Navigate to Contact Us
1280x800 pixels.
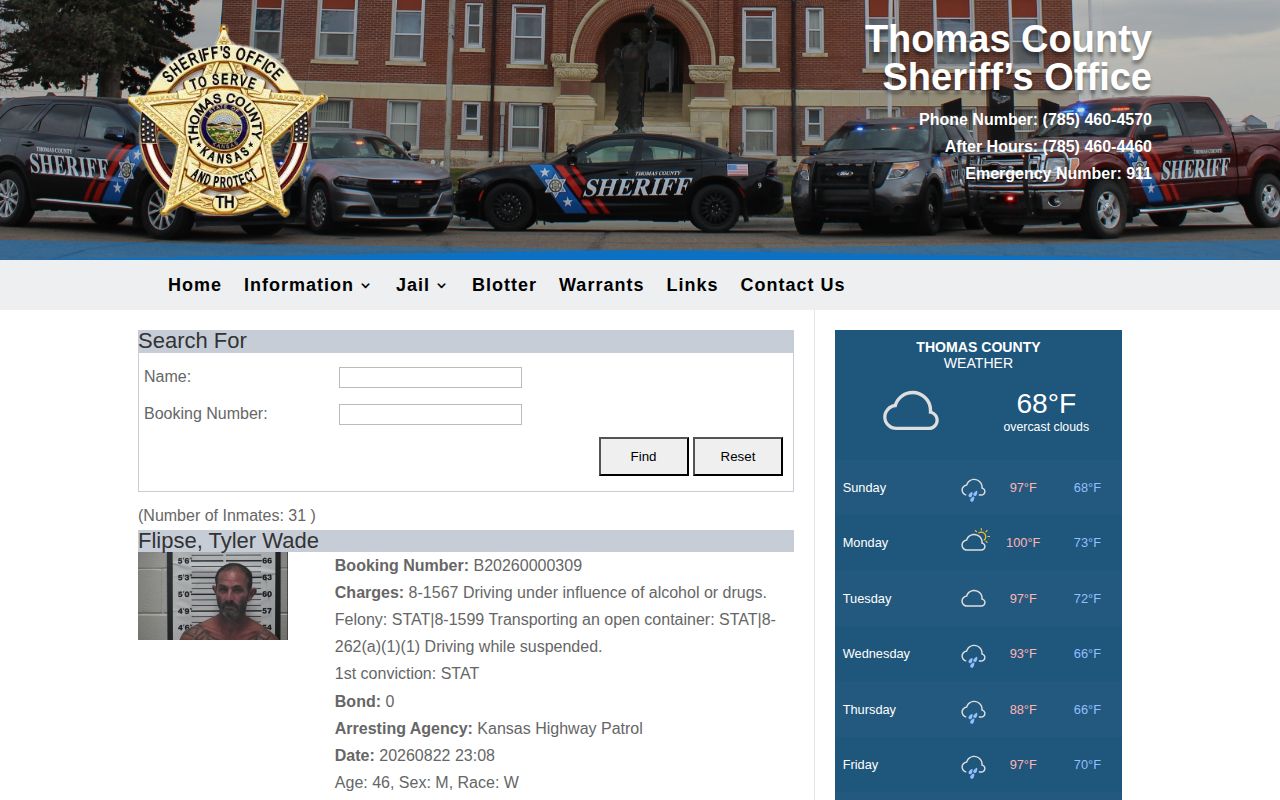click(x=792, y=285)
